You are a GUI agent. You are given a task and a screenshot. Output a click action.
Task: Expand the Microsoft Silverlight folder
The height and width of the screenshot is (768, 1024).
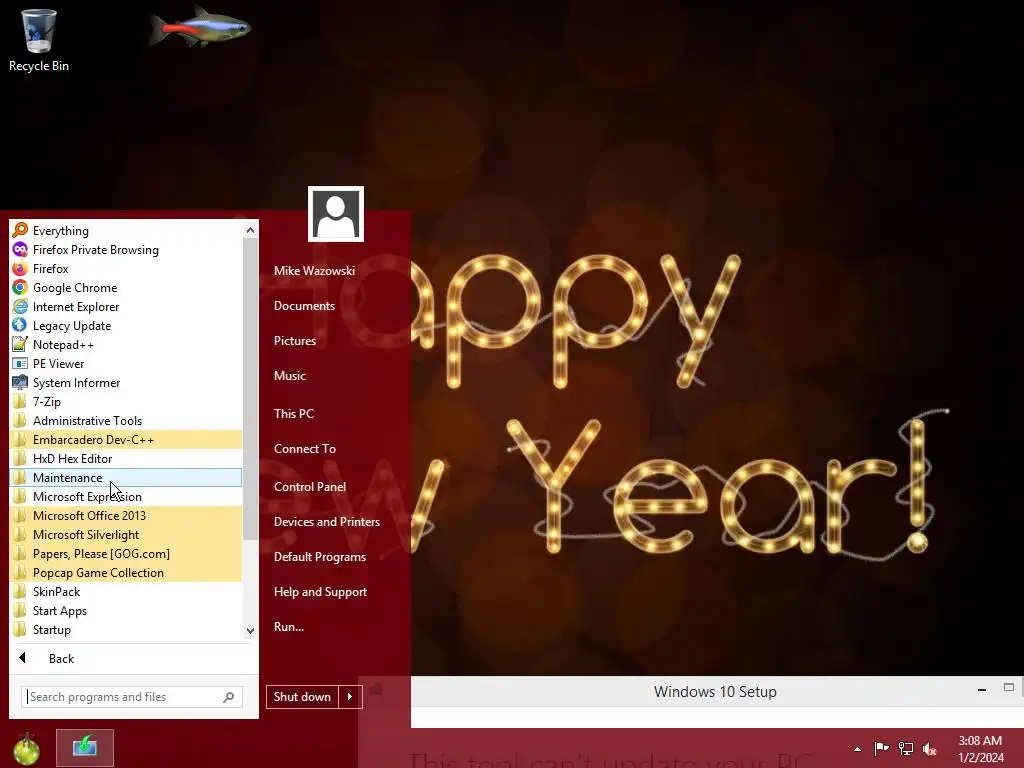pos(126,534)
